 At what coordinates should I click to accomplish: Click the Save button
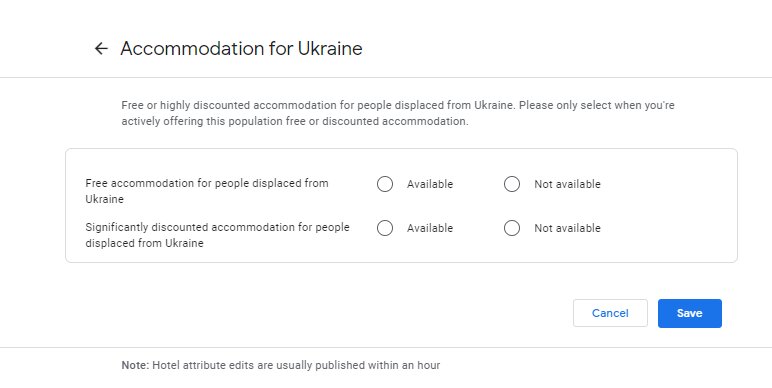[690, 313]
